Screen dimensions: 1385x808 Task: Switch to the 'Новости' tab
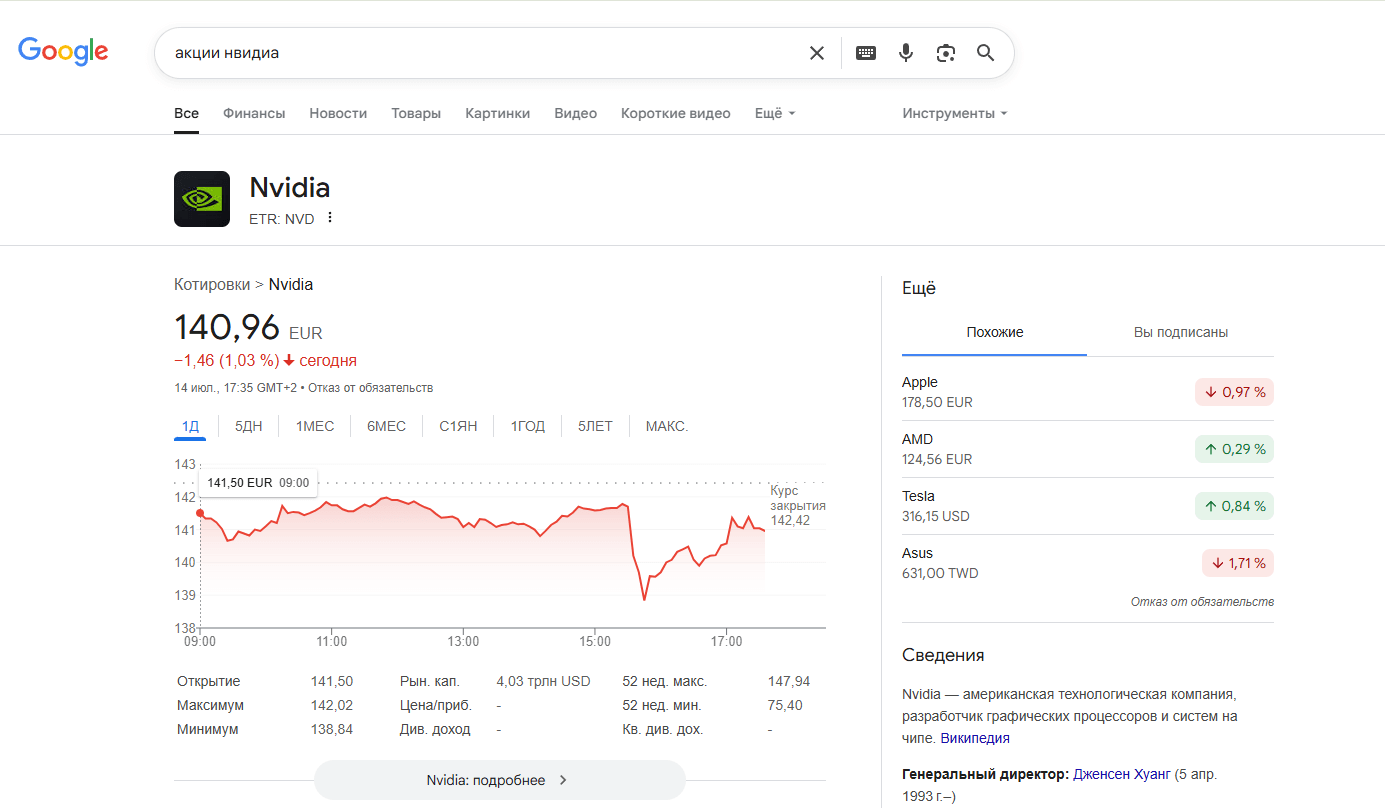click(338, 114)
